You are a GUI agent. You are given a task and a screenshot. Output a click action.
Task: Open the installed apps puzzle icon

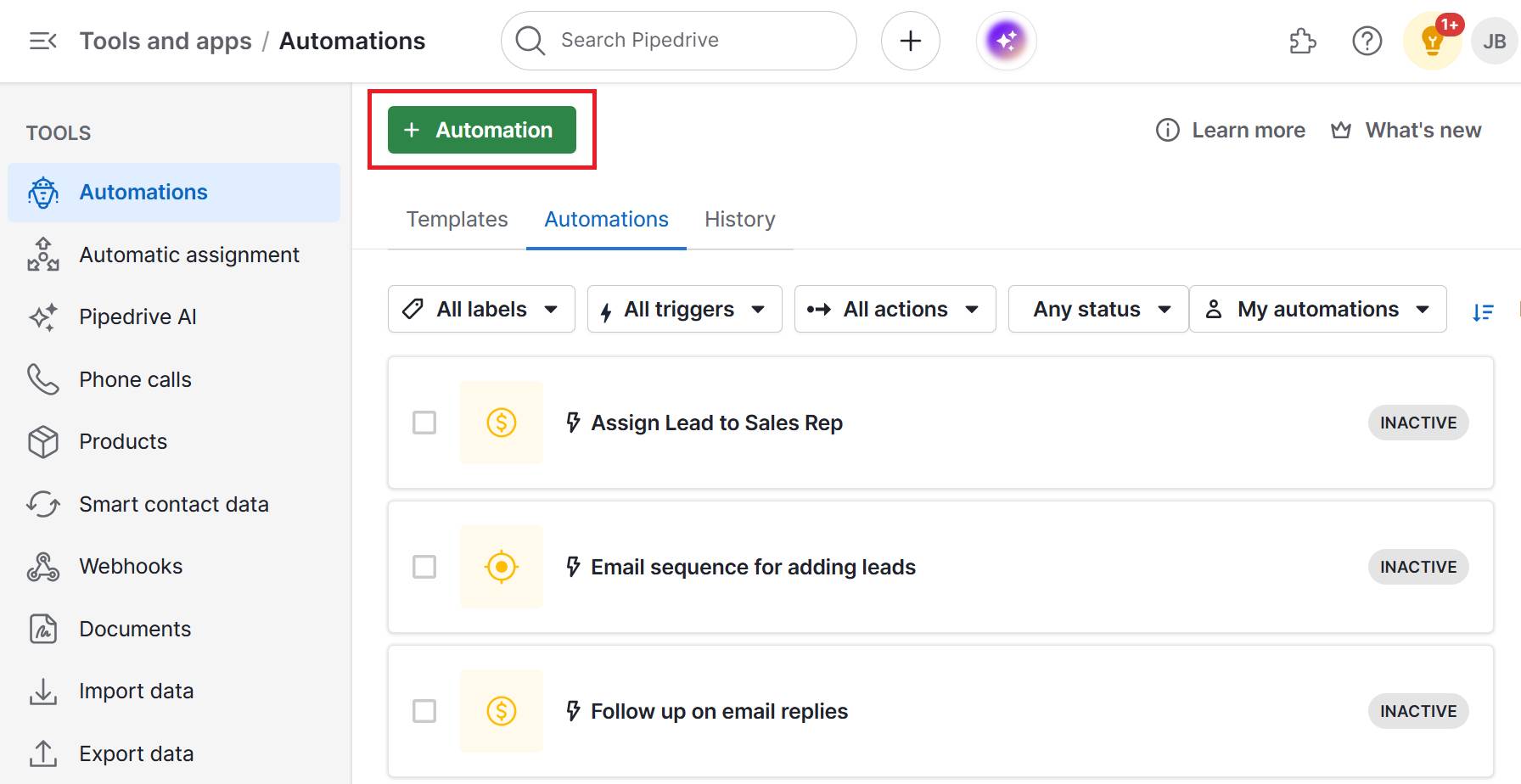click(1302, 41)
